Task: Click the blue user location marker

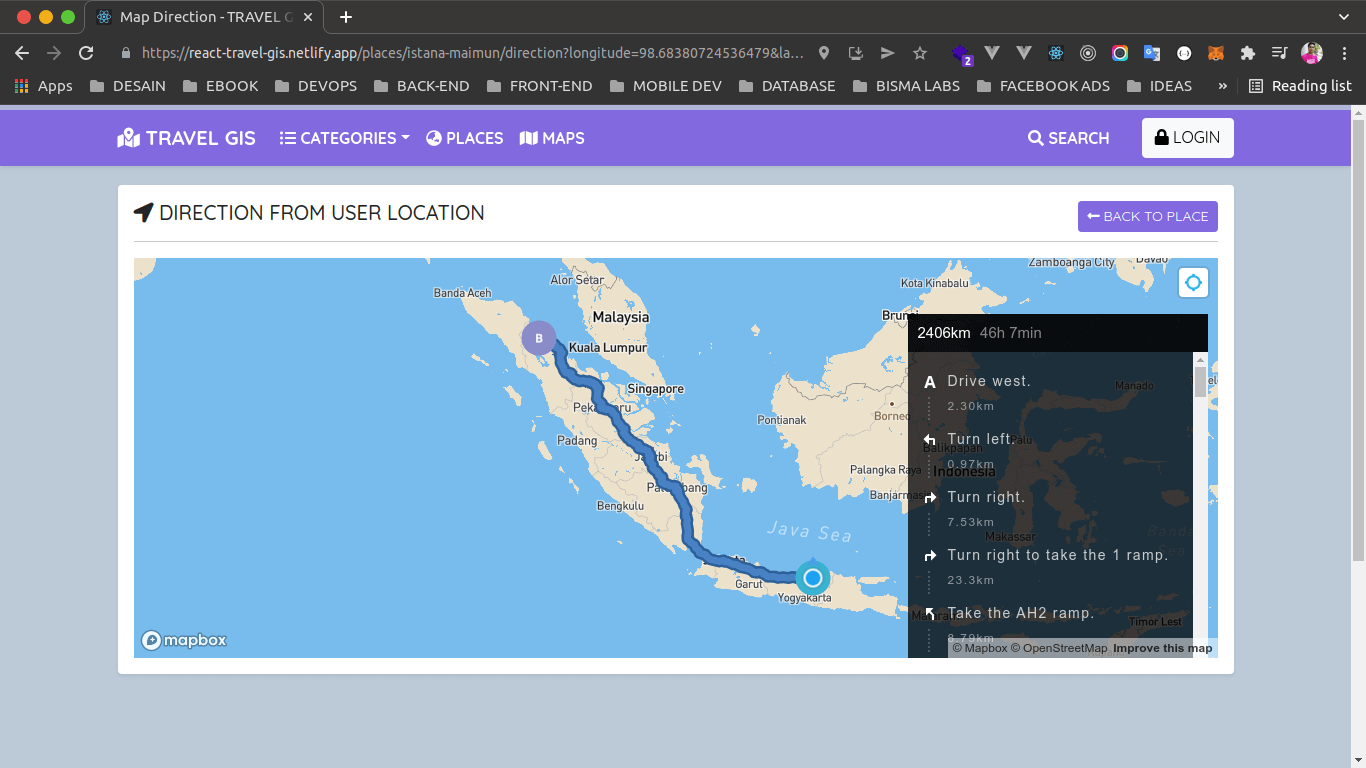Action: pyautogui.click(x=813, y=578)
